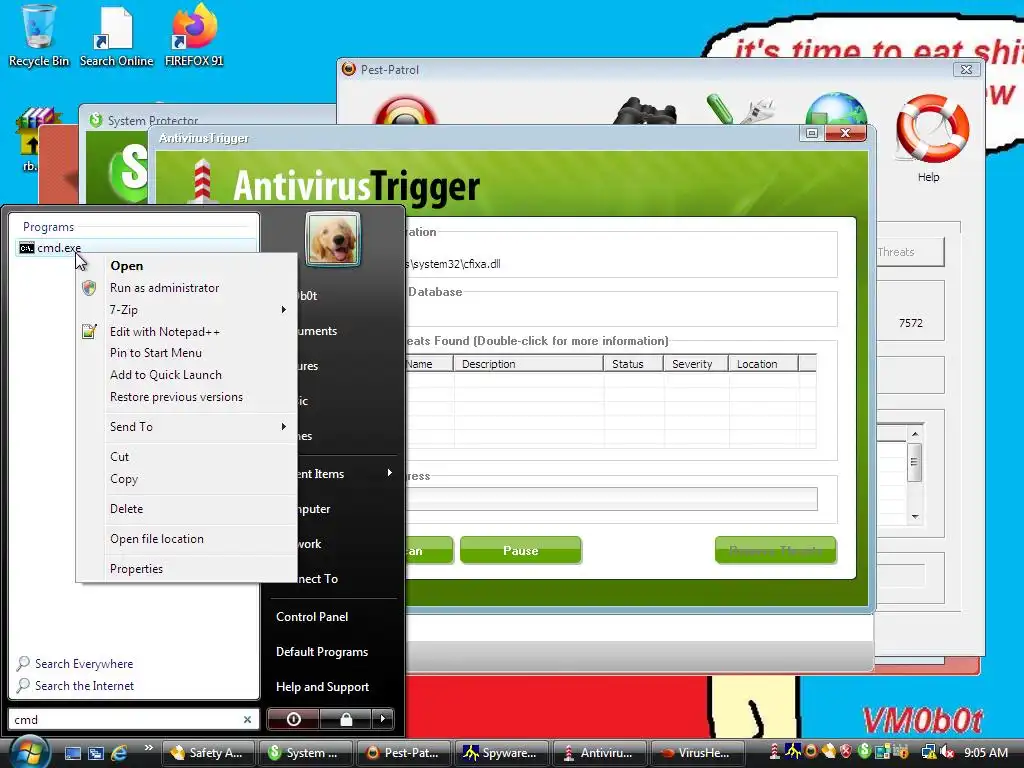Image resolution: width=1024 pixels, height=768 pixels.
Task: Choose Edit with Notepad++
Action: [186, 332]
